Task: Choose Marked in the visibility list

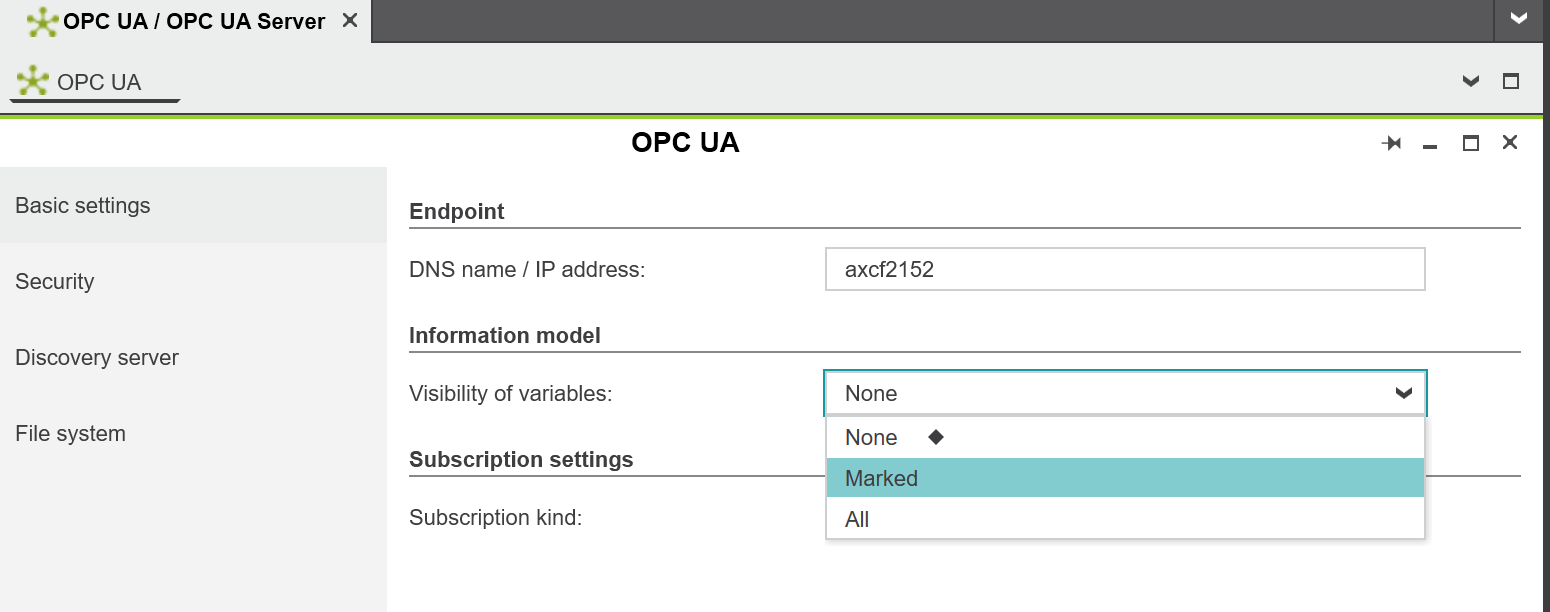Action: pyautogui.click(x=1125, y=478)
